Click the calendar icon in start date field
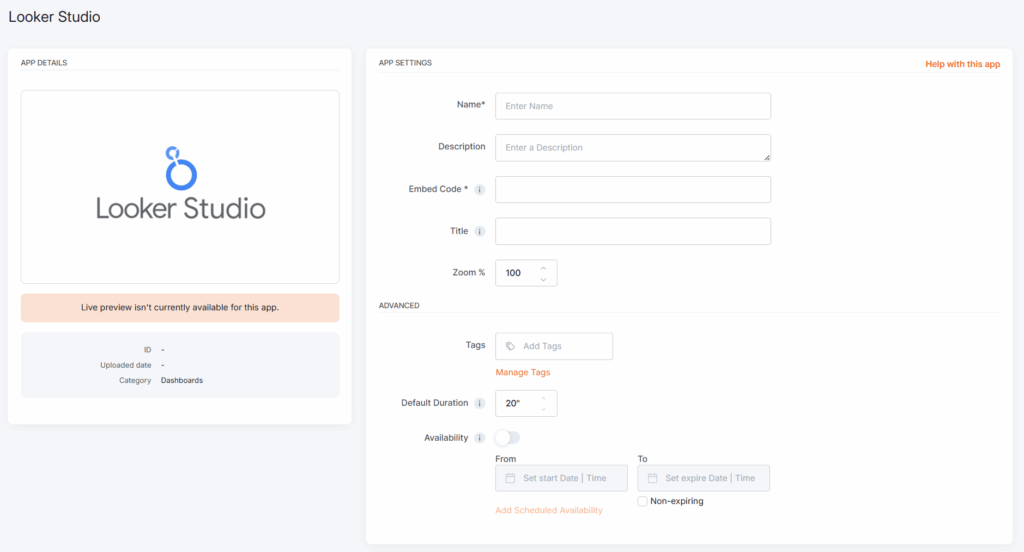 coord(510,478)
